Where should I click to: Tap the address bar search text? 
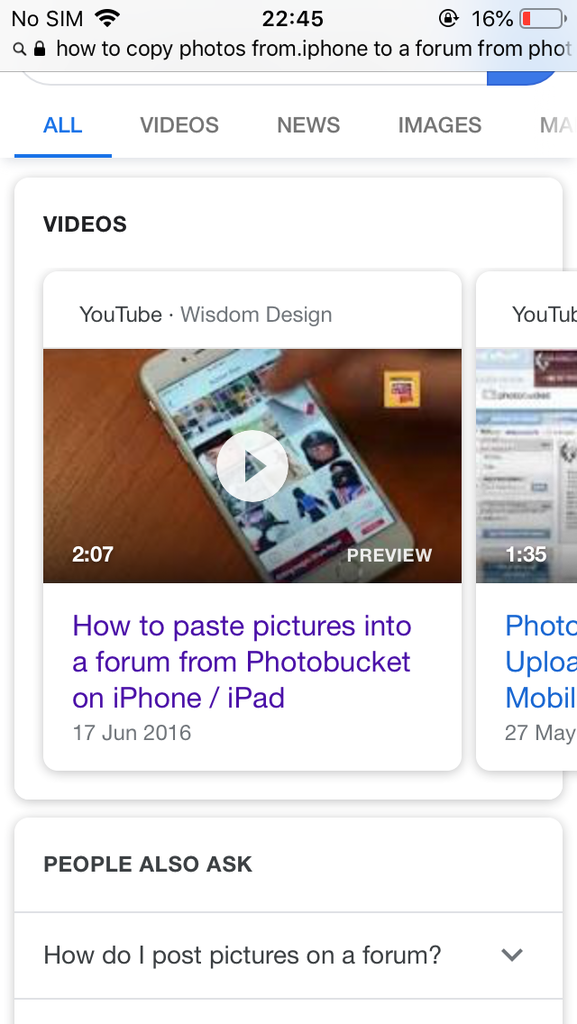coord(316,49)
